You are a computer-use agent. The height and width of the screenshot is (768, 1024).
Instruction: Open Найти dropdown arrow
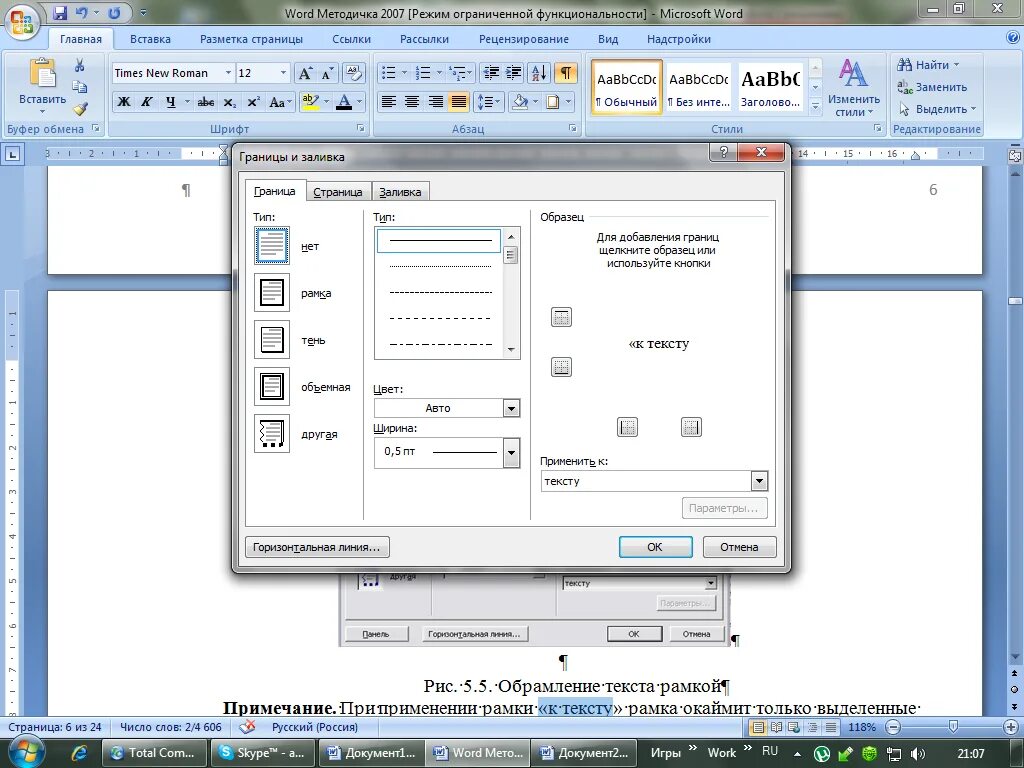click(956, 65)
